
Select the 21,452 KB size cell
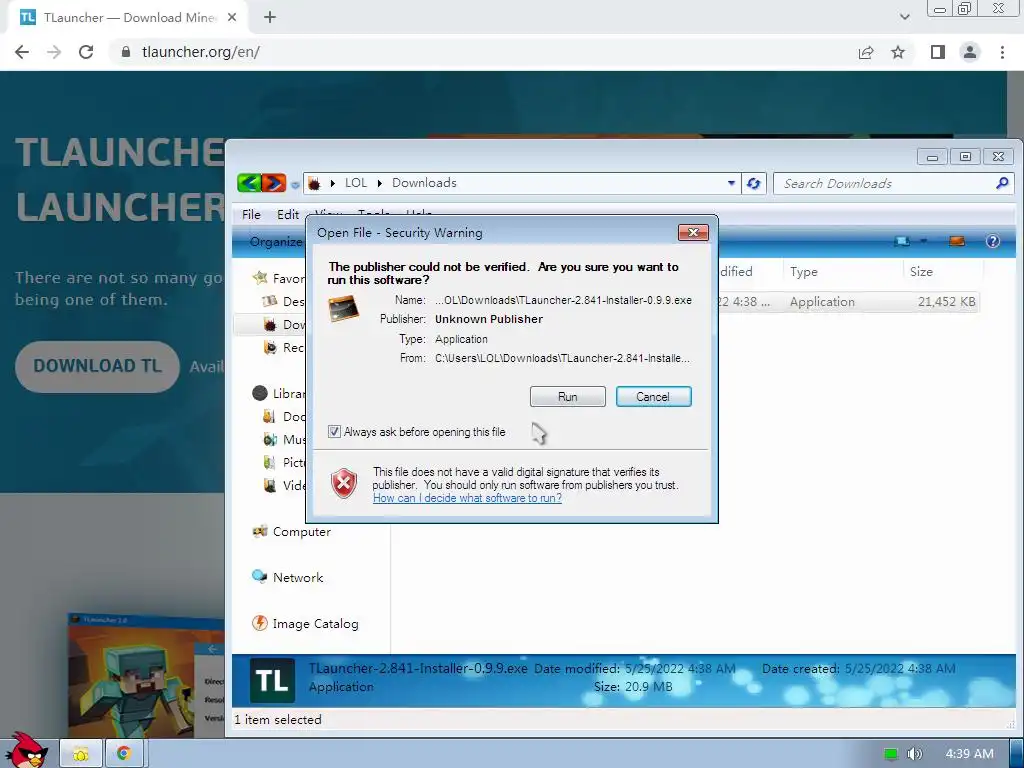point(946,302)
